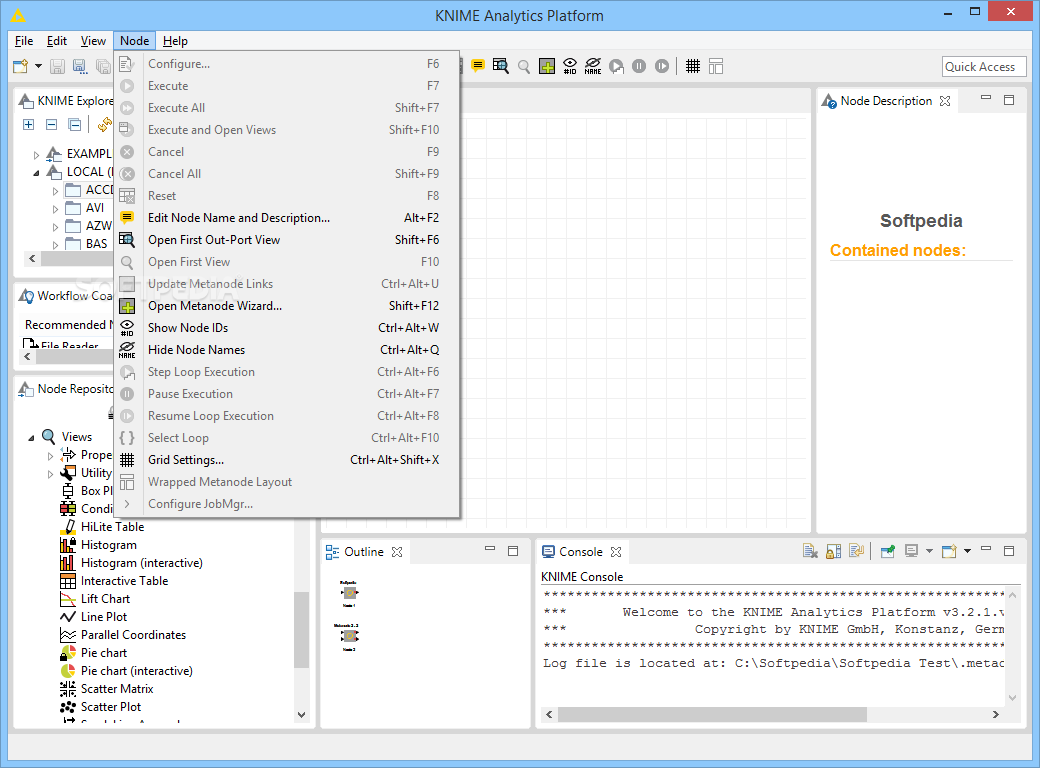Select the Scatter Matrix node

pos(117,688)
